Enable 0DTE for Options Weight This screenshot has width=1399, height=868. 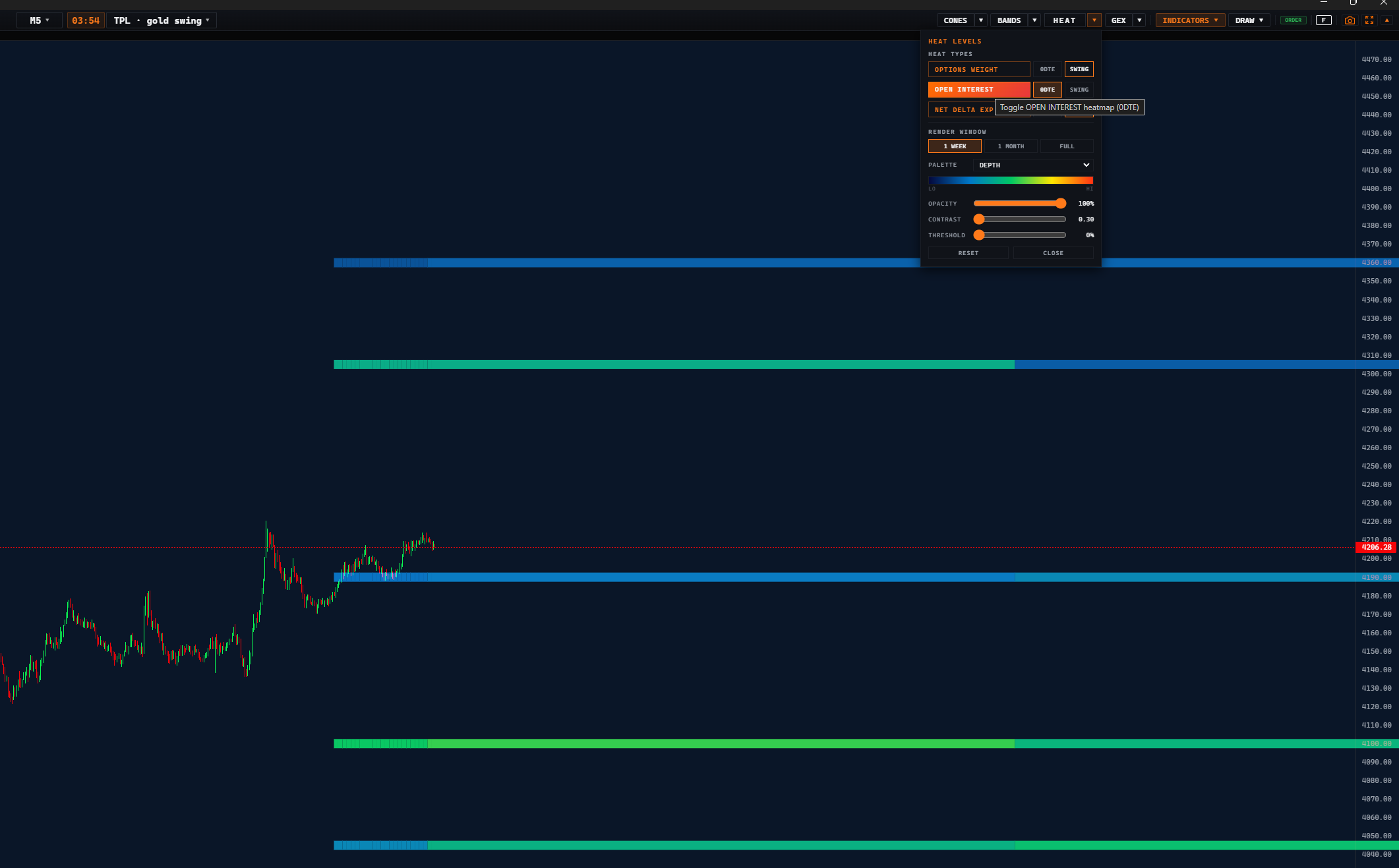coord(1047,69)
